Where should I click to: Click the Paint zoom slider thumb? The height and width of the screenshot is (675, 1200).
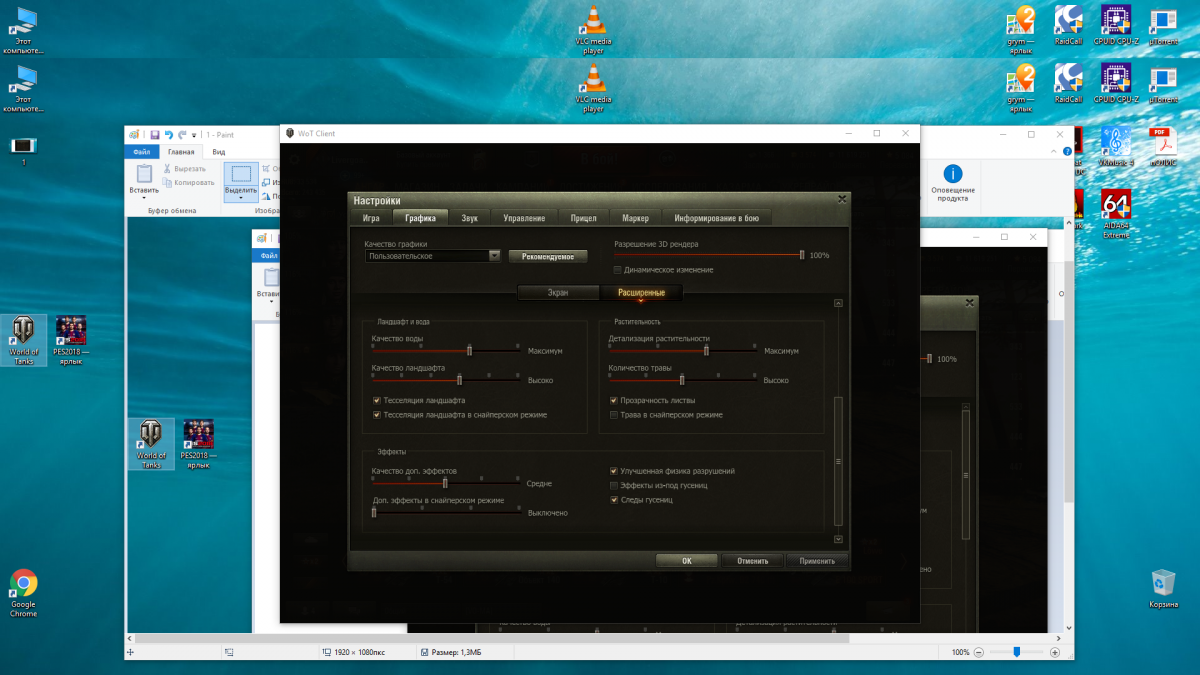tap(1016, 652)
